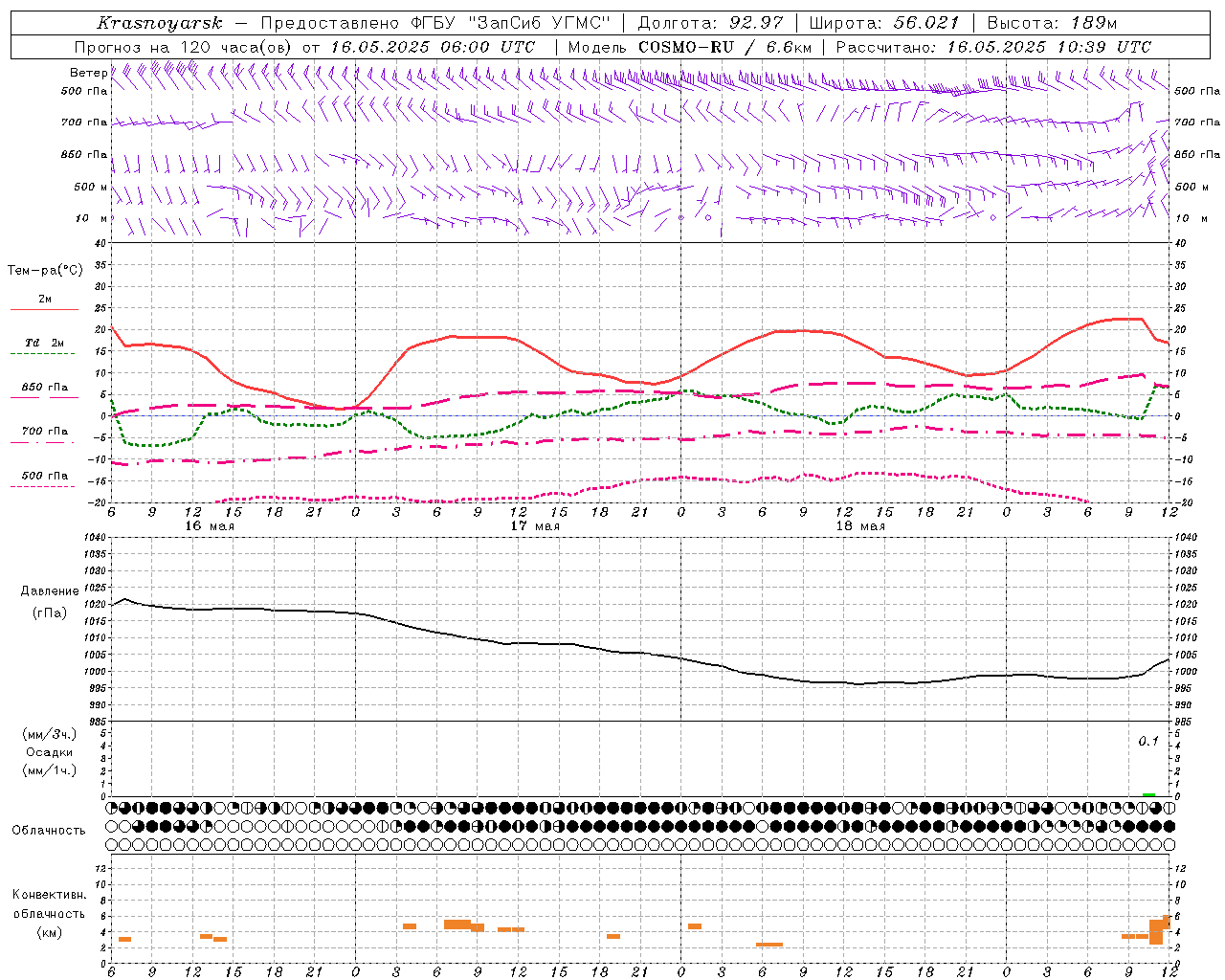1225x980 pixels.
Task: Select the 'Долгота: 92.97' header text
Action: [x=709, y=23]
